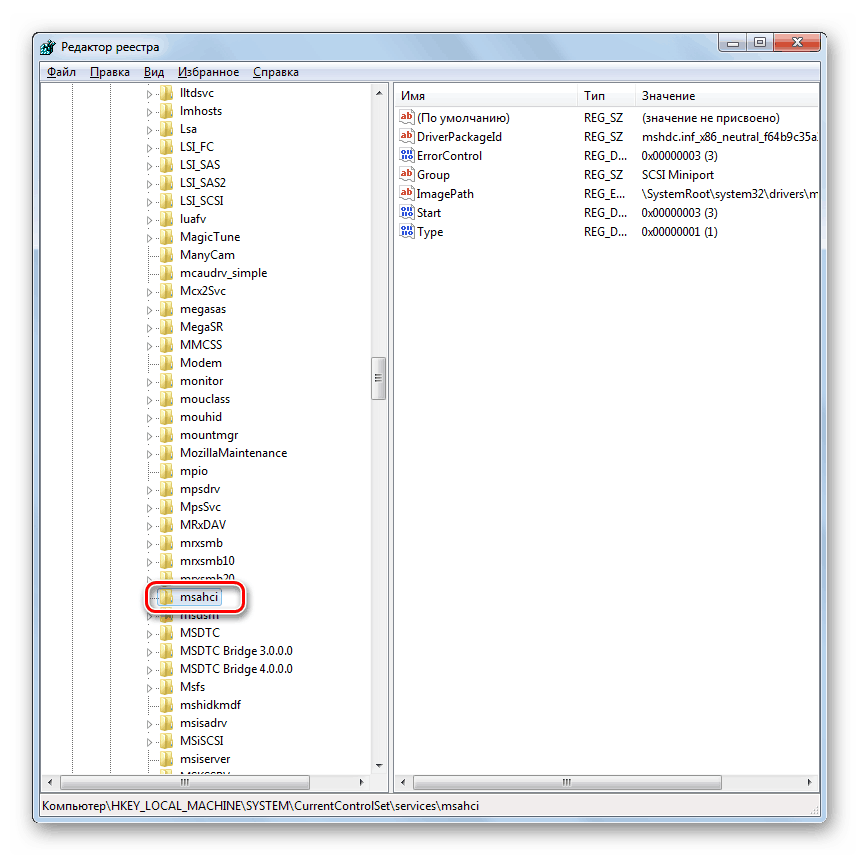This screenshot has width=860, height=856.
Task: Expand the Mcx2Svc key
Action: [149, 292]
